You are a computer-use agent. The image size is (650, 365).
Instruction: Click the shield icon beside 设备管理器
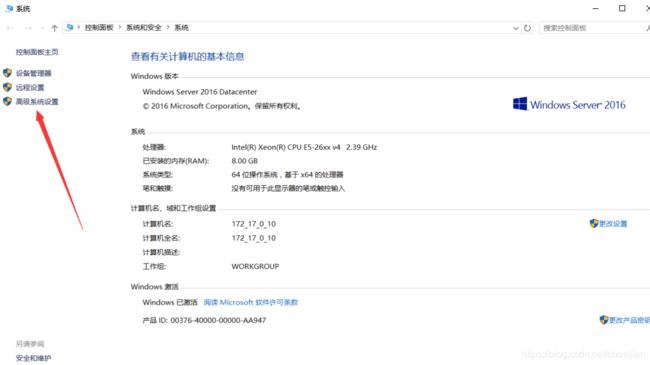[x=7, y=73]
